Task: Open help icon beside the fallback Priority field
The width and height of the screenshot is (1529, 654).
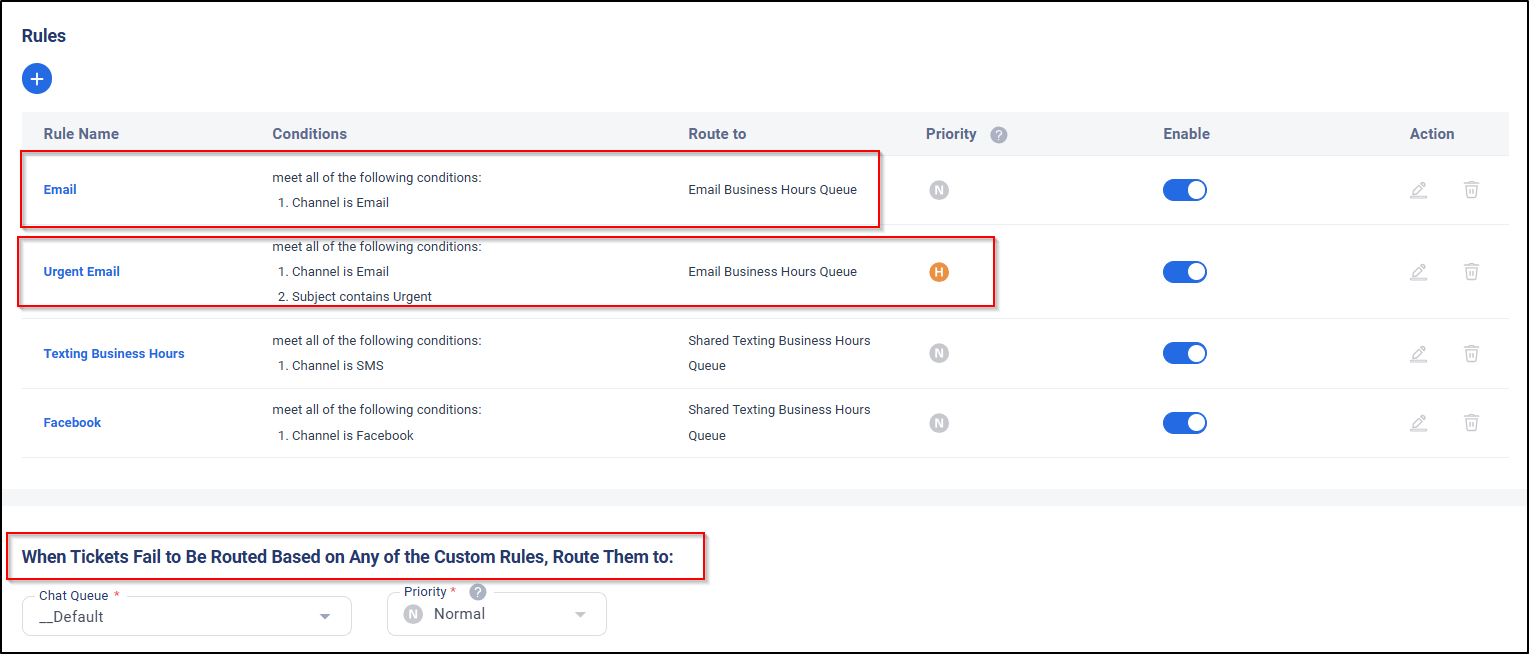Action: [478, 592]
